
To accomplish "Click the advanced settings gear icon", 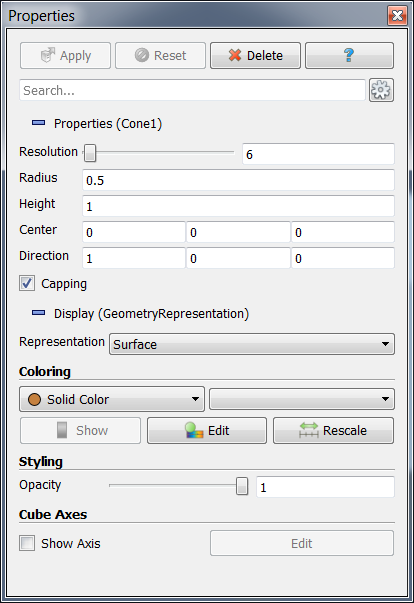I will (x=381, y=90).
